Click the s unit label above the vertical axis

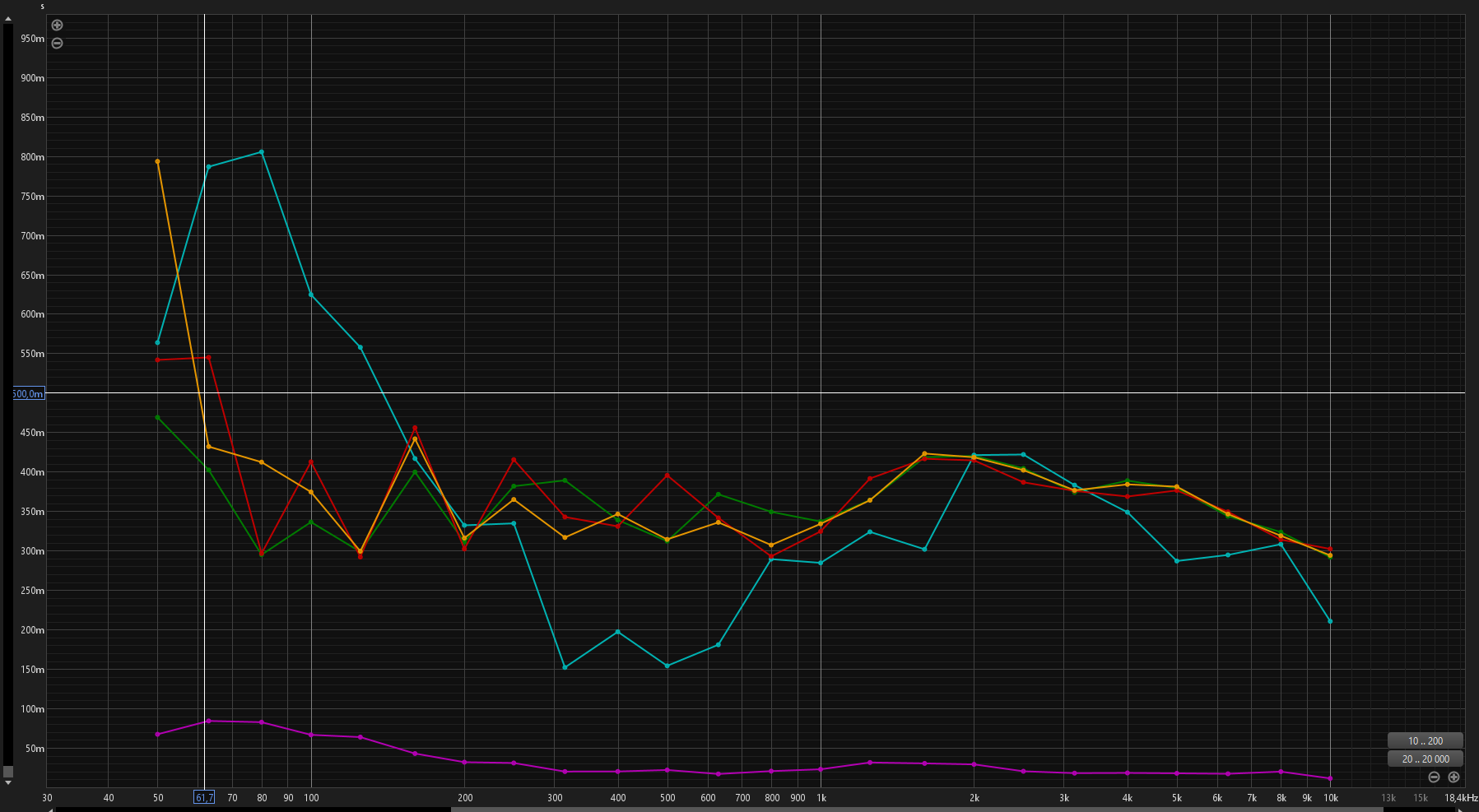(42, 7)
